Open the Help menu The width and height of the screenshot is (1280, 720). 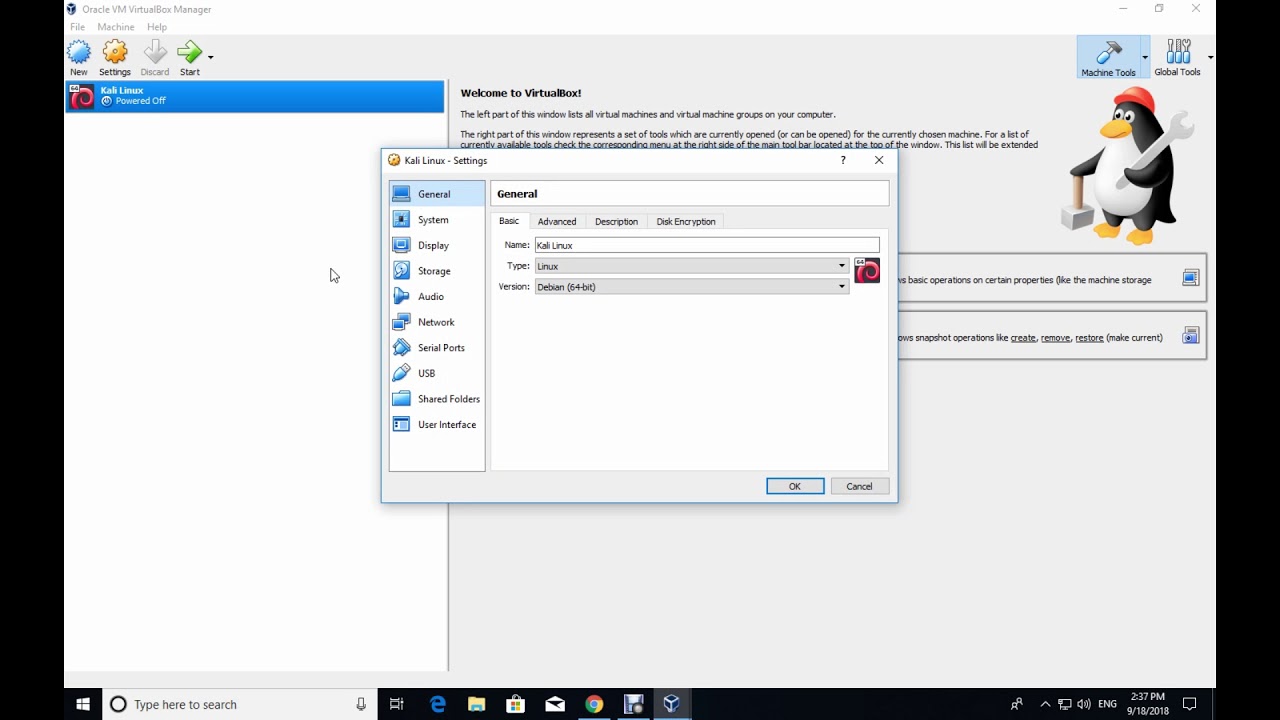(157, 27)
